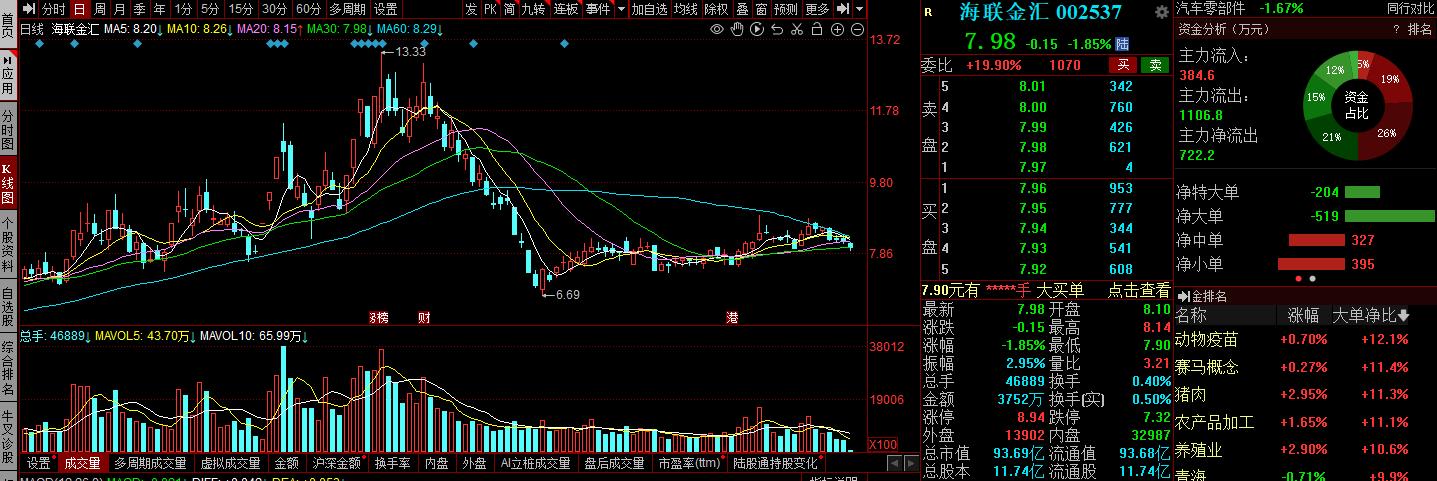Toggle the 九转 indicator button
The height and width of the screenshot is (481, 1437).
pos(535,9)
